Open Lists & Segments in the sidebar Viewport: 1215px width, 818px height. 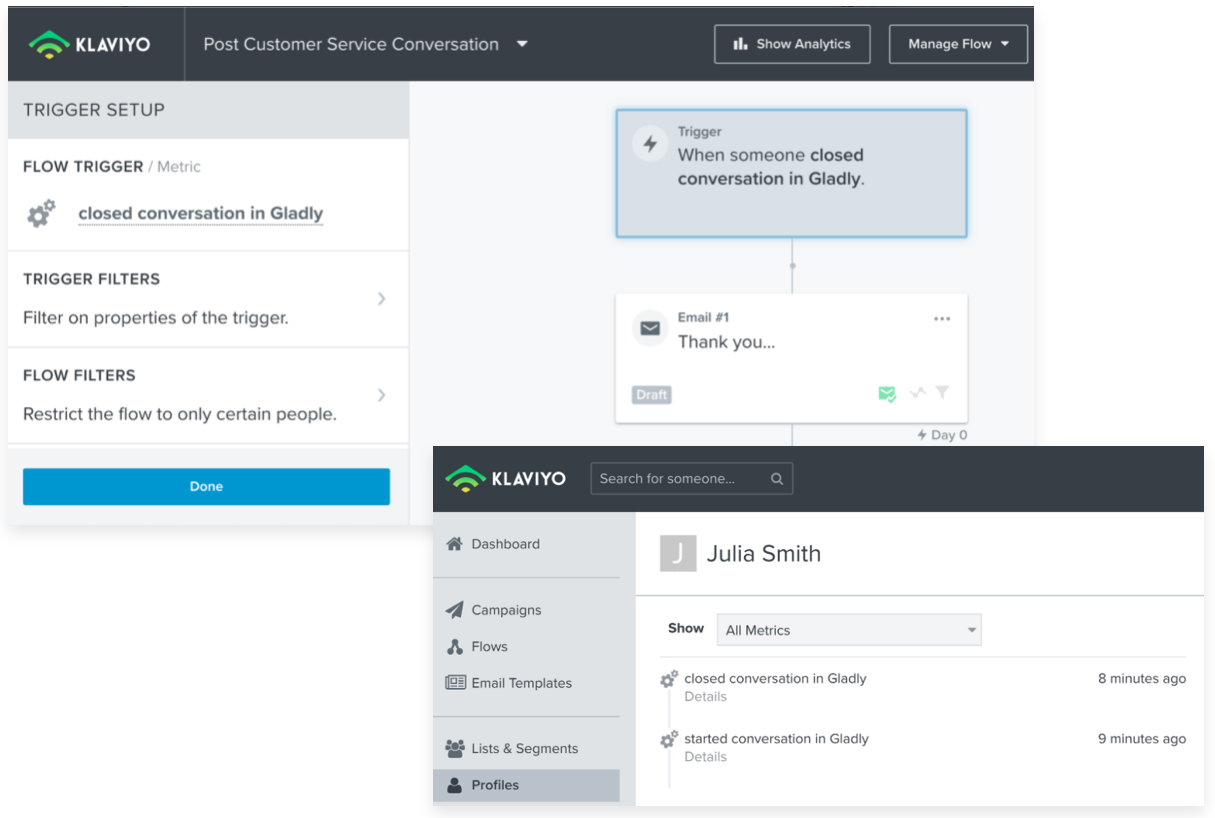525,749
